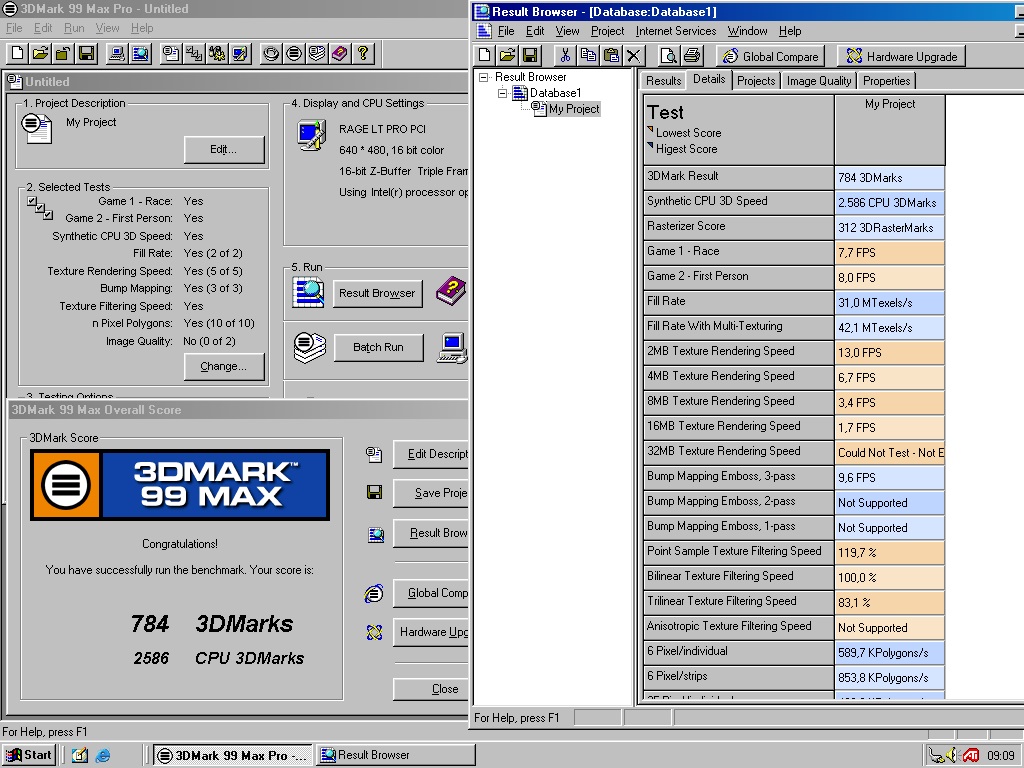Click New project icon in 3DMark toolbar
Viewport: 1024px width, 768px height.
point(18,54)
